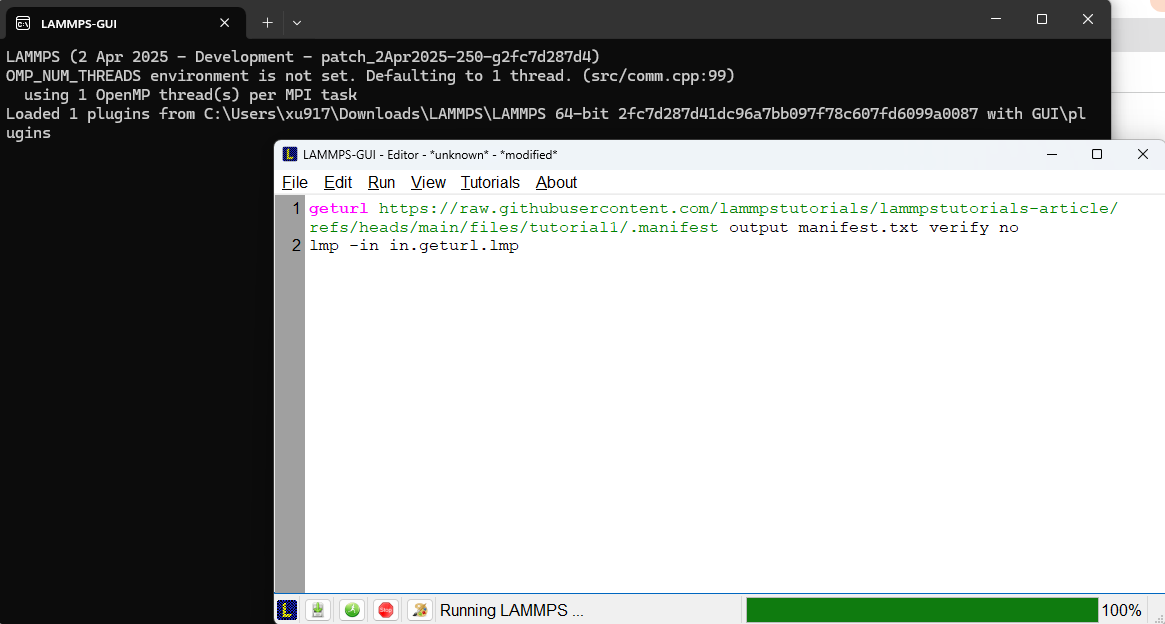
Task: Click the green Run LAMMPS icon
Action: (x=351, y=610)
